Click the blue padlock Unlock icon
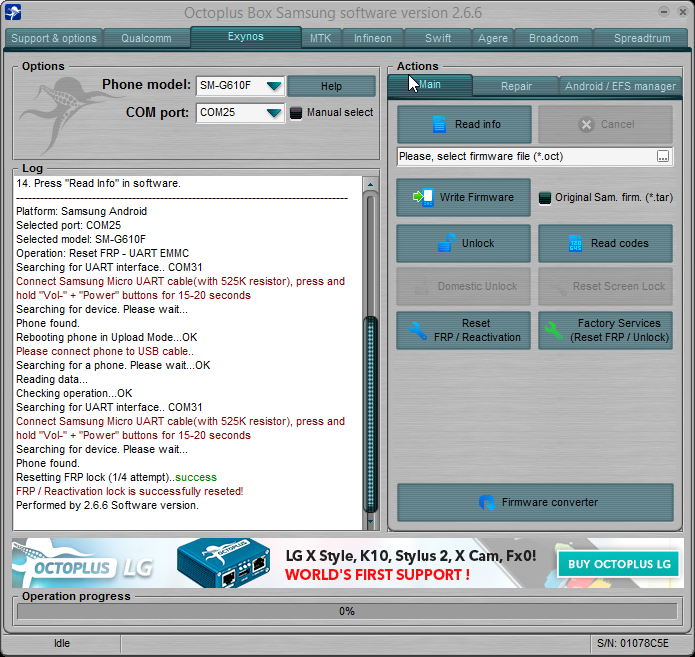The width and height of the screenshot is (695, 657). click(447, 243)
